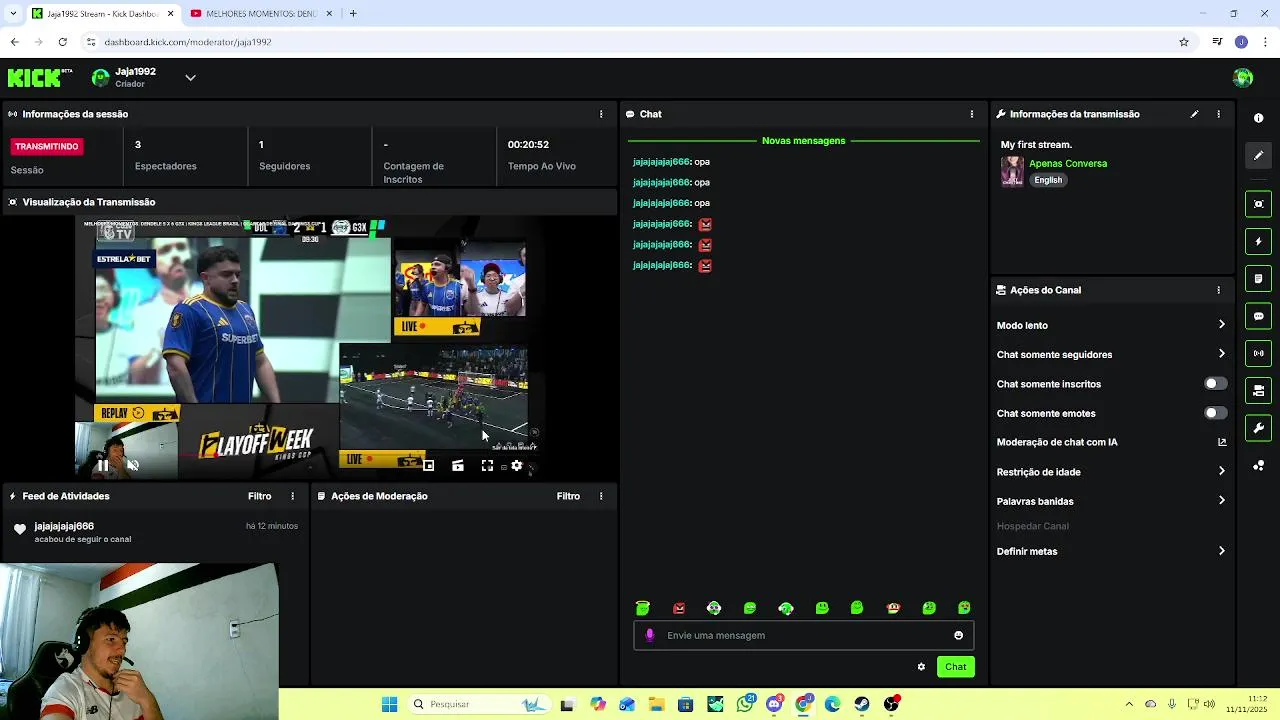The width and height of the screenshot is (1280, 720).
Task: Enable Chat somente inscritos switch
Action: click(x=1216, y=384)
